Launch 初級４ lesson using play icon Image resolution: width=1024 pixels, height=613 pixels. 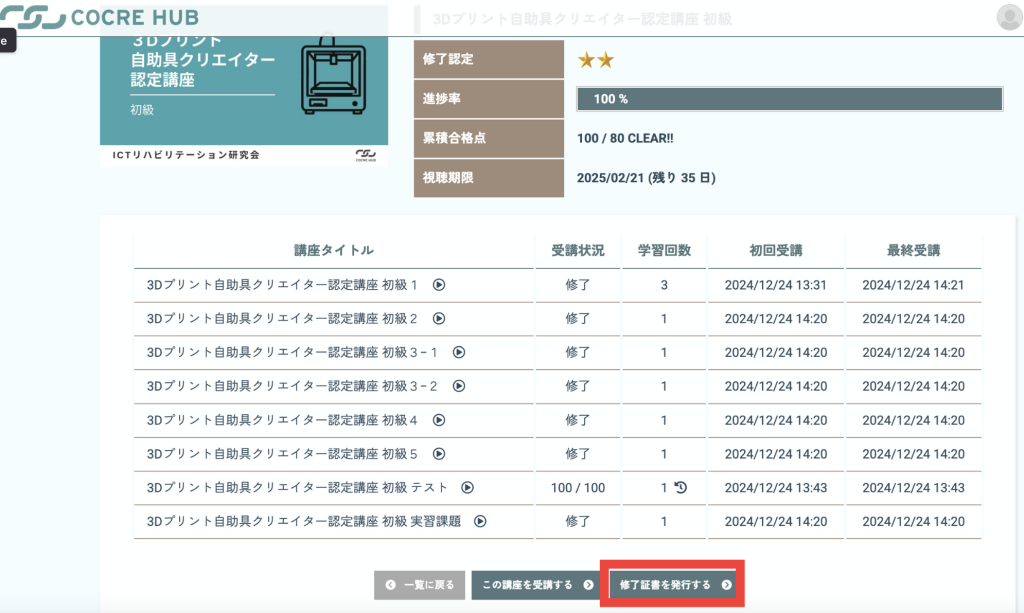438,420
